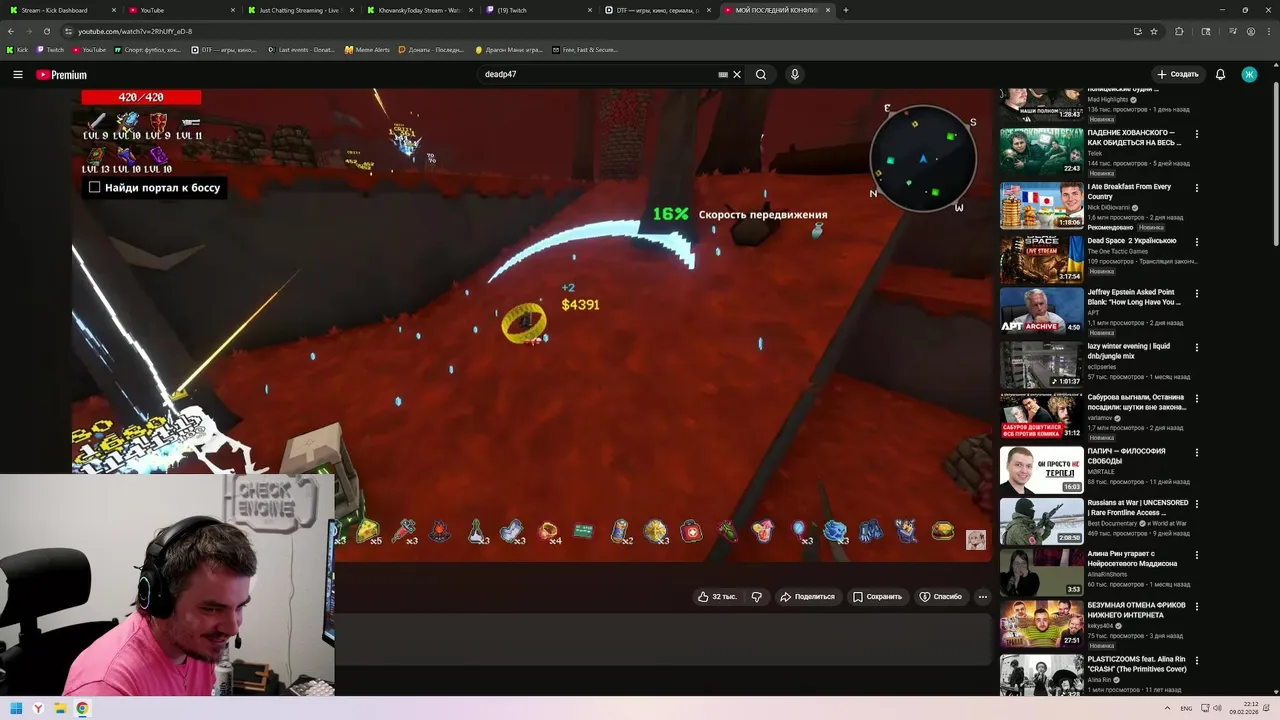Open the Meme Alerts bookmark

tap(367, 49)
